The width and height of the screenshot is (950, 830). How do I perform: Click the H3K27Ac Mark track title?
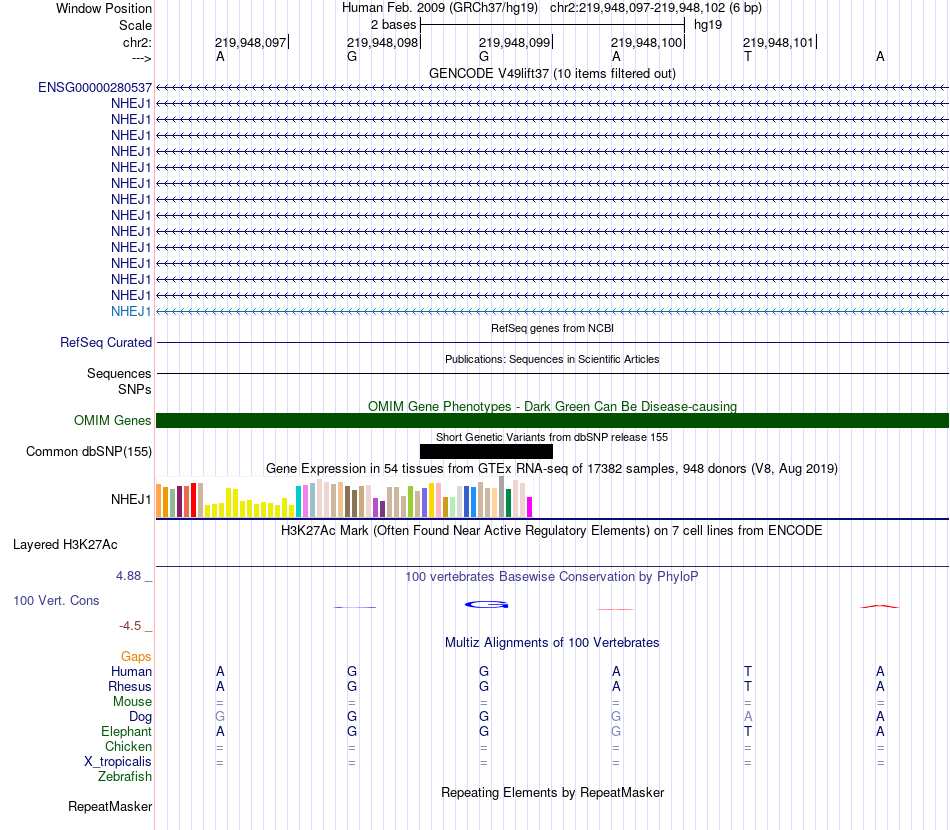coord(552,531)
